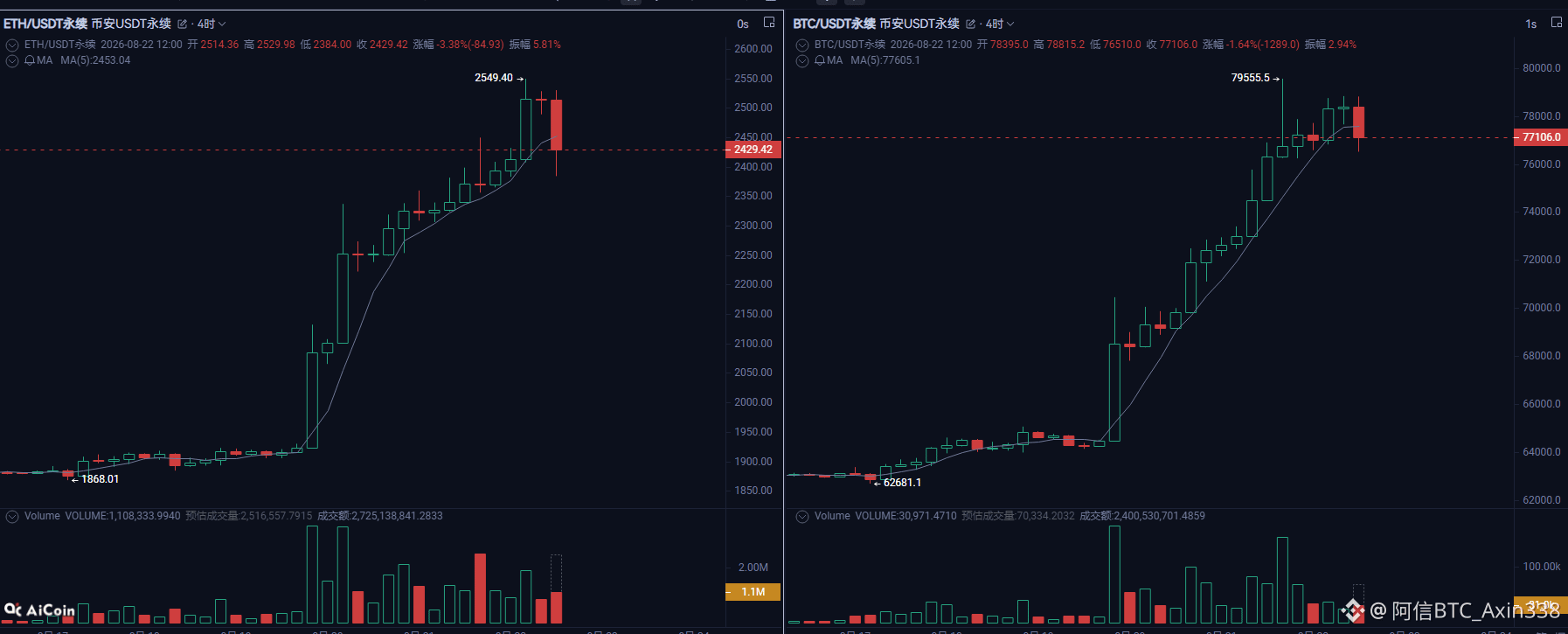Click the 2600.00 label on ETH price axis
The height and width of the screenshot is (634, 1568).
pos(753,49)
